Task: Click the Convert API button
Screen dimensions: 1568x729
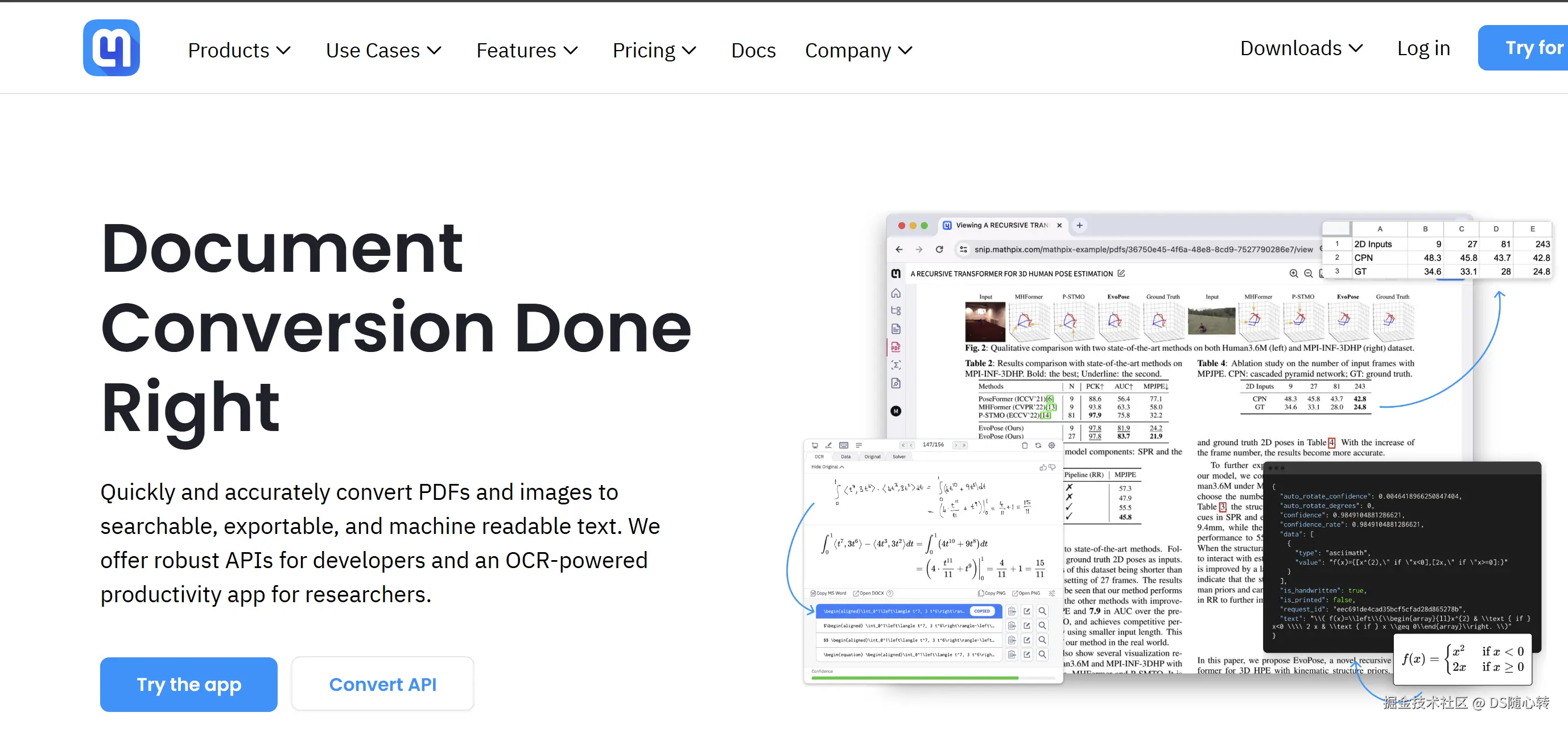Action: click(382, 685)
